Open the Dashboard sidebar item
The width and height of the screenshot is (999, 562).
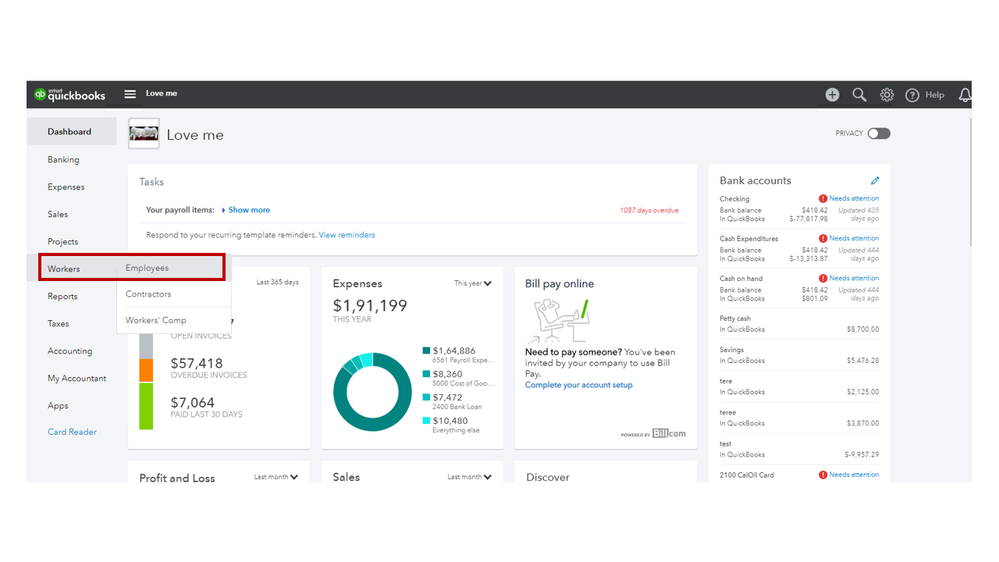point(71,131)
